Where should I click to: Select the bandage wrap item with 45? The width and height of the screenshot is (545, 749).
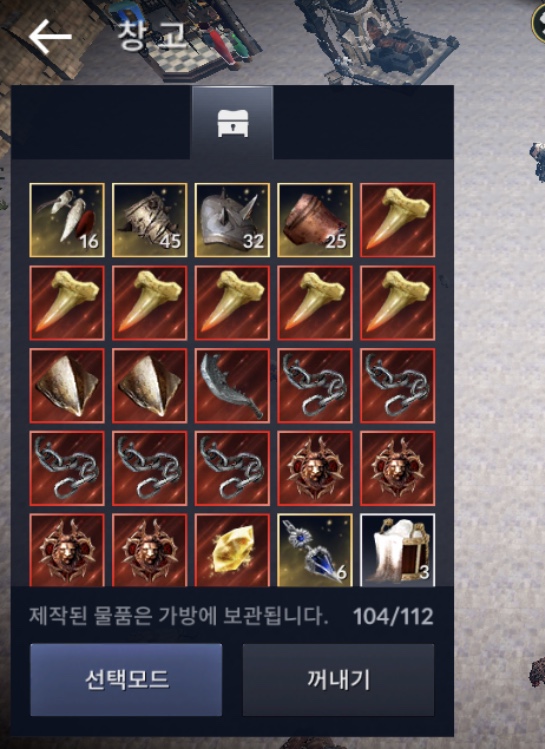coord(150,220)
